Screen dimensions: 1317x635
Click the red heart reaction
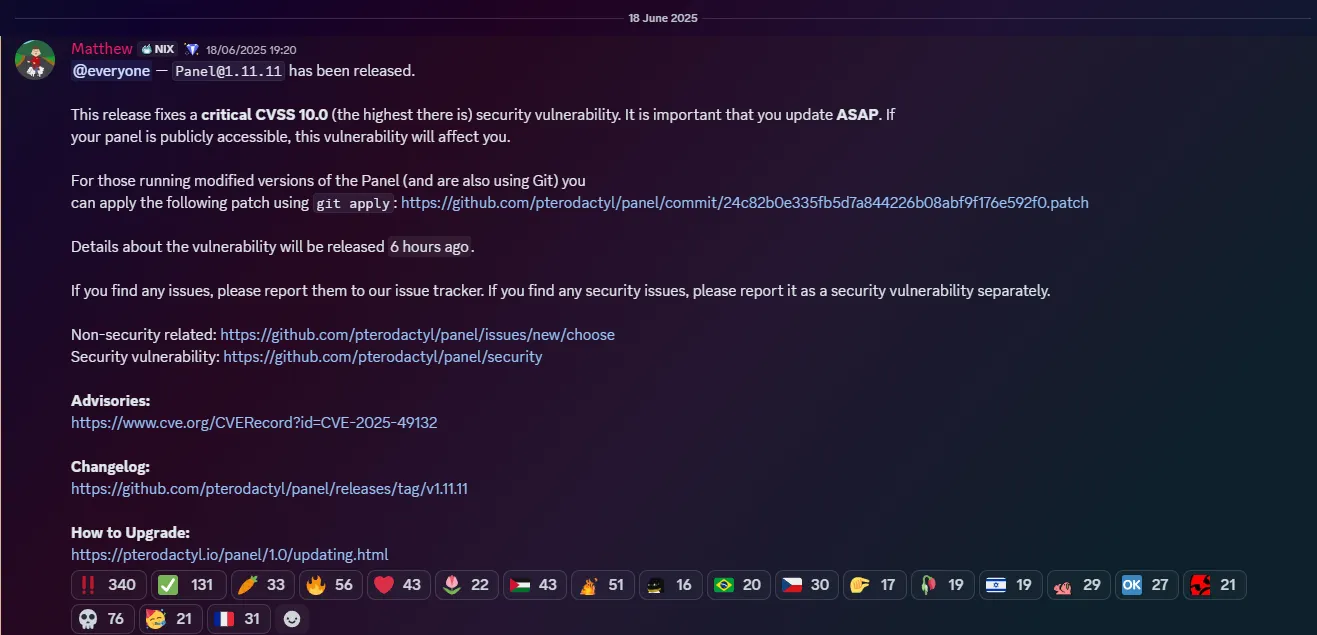[x=398, y=585]
